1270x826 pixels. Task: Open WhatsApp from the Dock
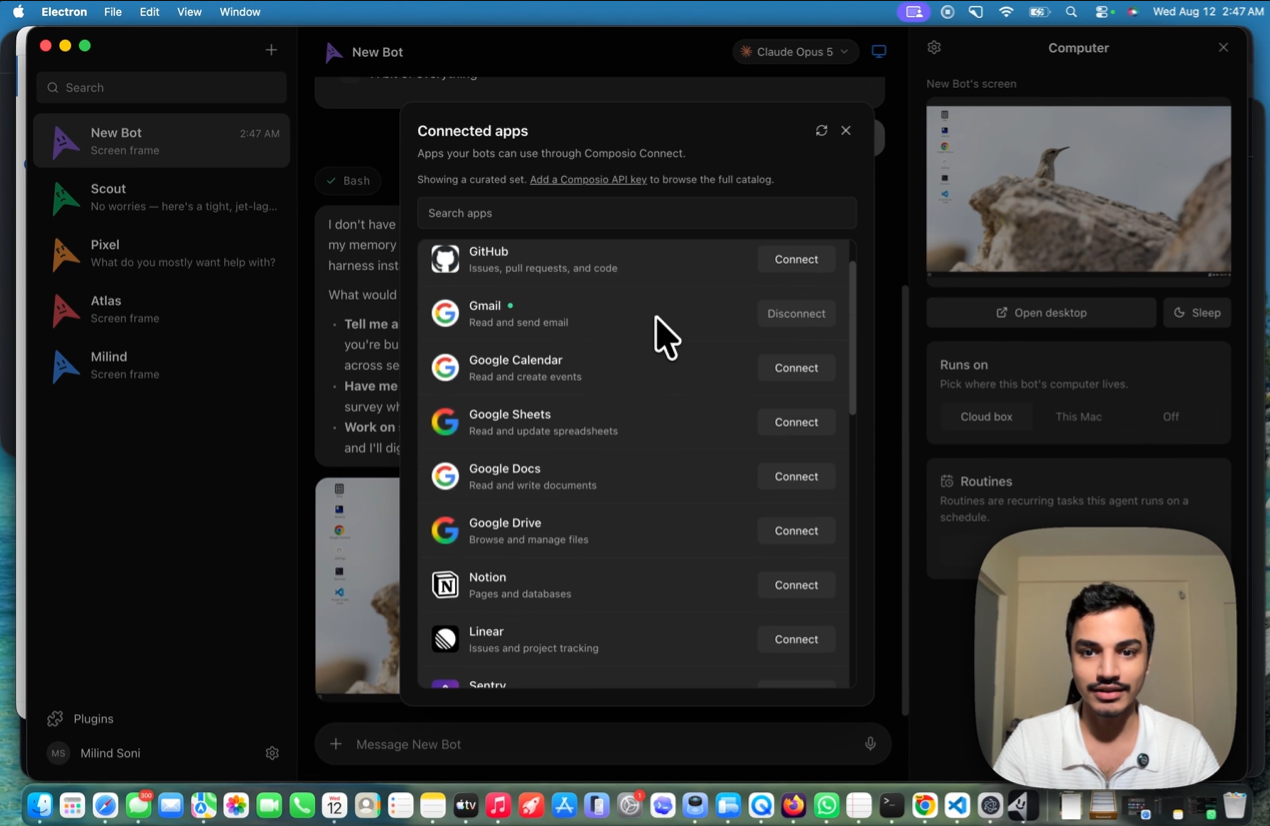[x=826, y=805]
